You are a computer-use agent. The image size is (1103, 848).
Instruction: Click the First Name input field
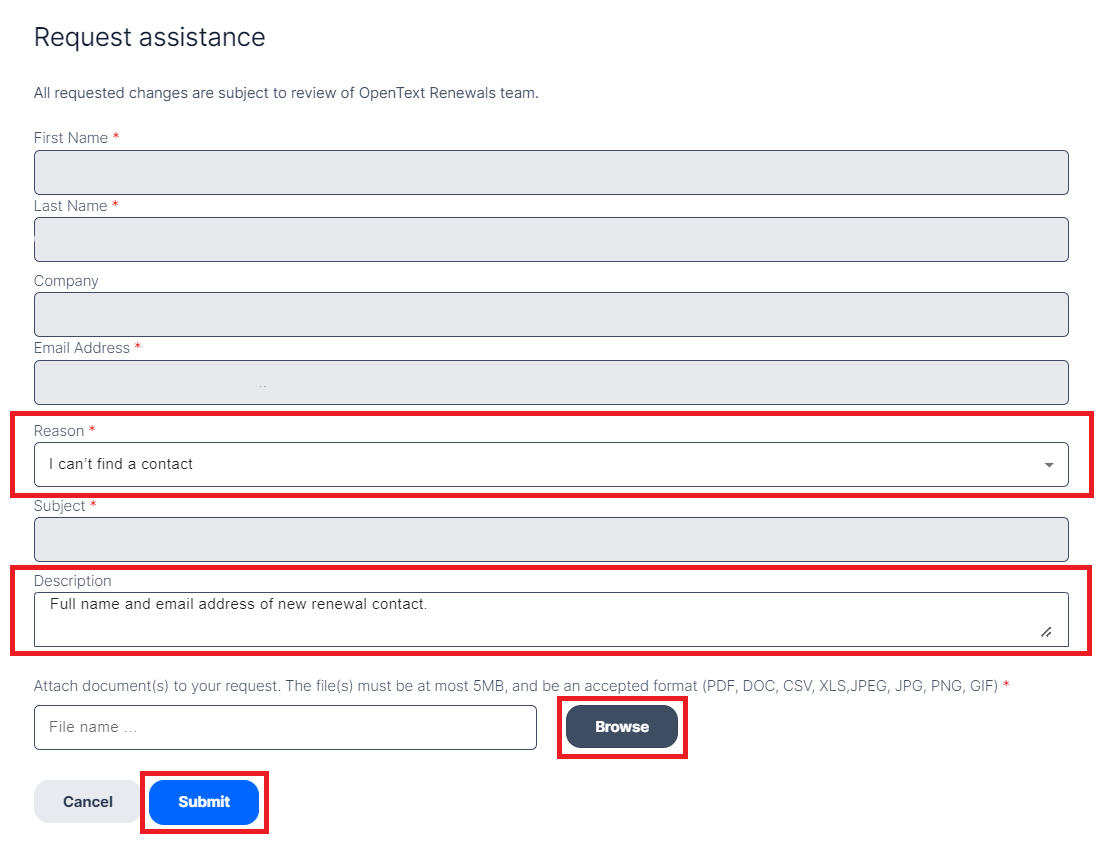click(551, 172)
